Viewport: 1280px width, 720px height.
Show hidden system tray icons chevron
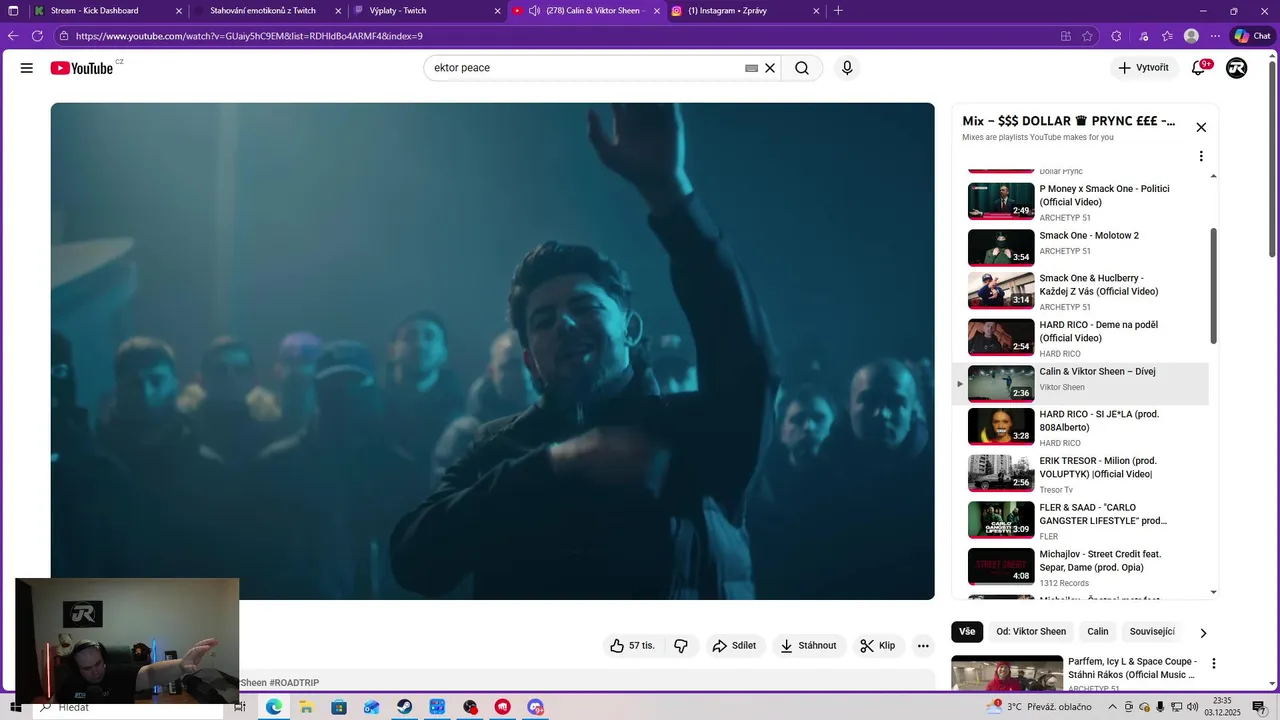[x=1112, y=707]
